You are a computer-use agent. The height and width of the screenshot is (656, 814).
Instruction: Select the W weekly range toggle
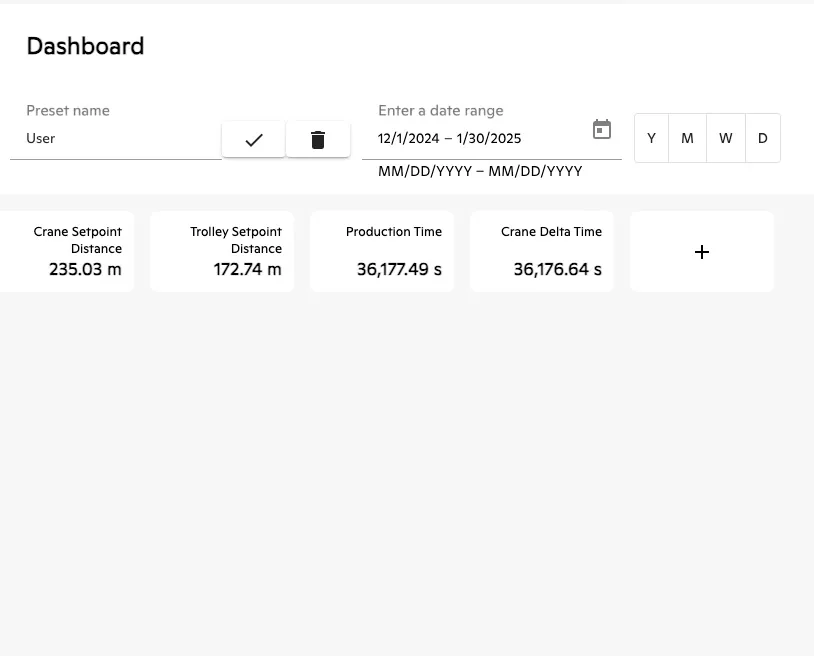726,138
